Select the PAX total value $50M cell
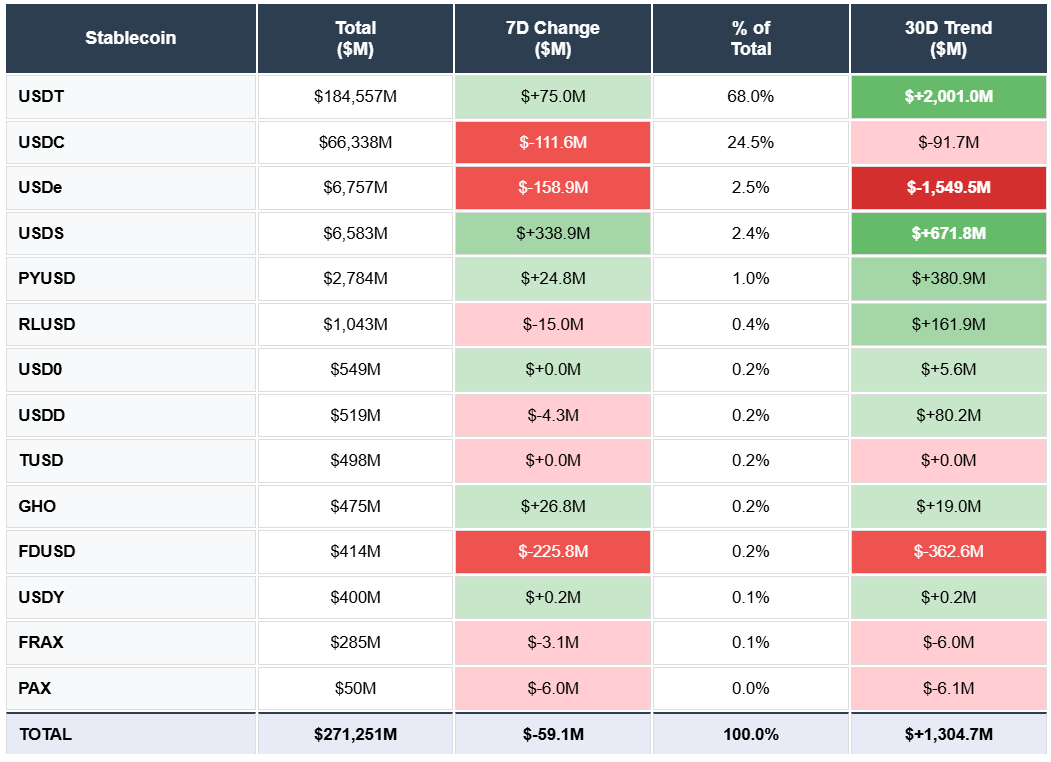Viewport: 1051px width, 762px height. pyautogui.click(x=355, y=688)
